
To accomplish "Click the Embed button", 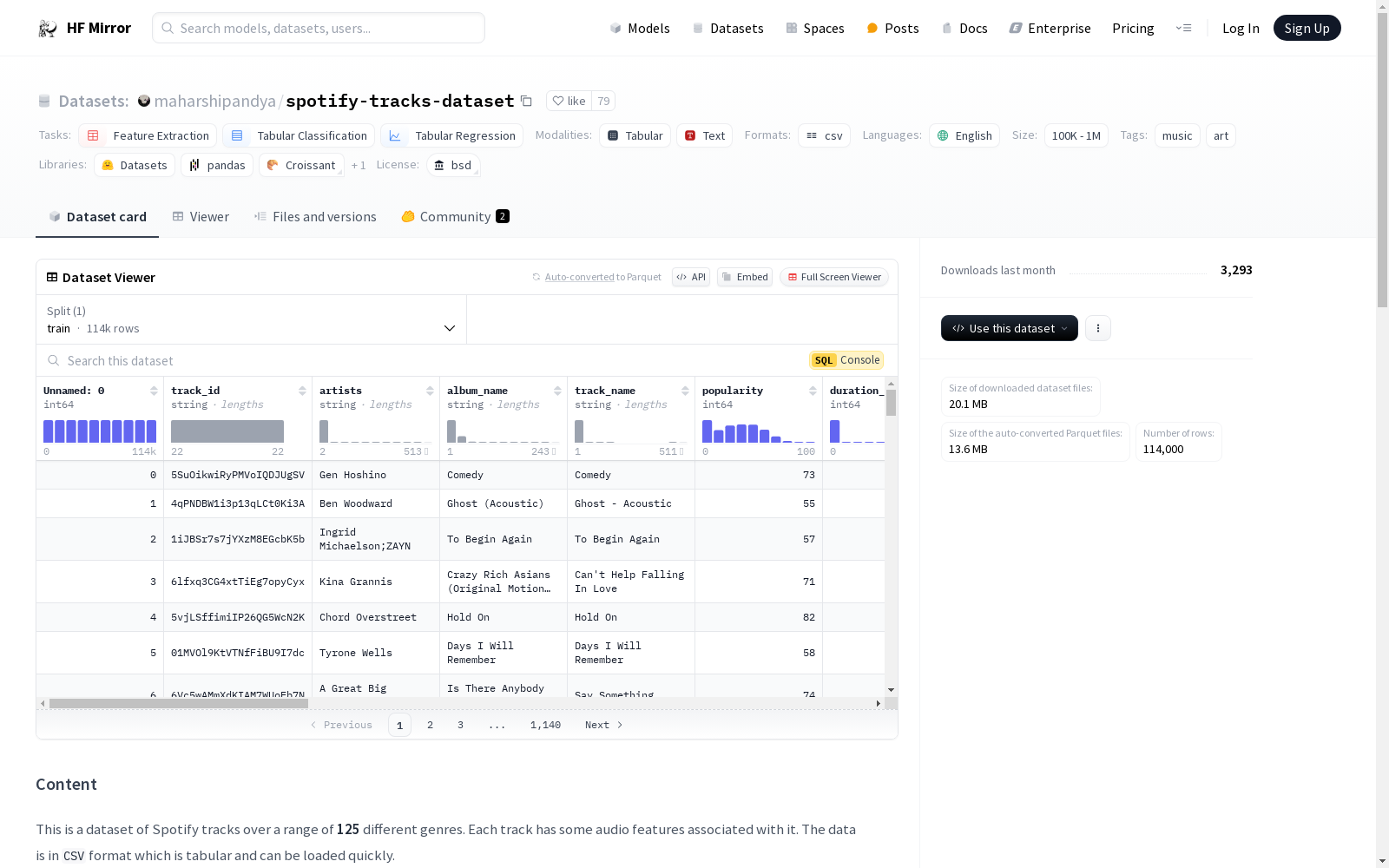I will (x=745, y=277).
